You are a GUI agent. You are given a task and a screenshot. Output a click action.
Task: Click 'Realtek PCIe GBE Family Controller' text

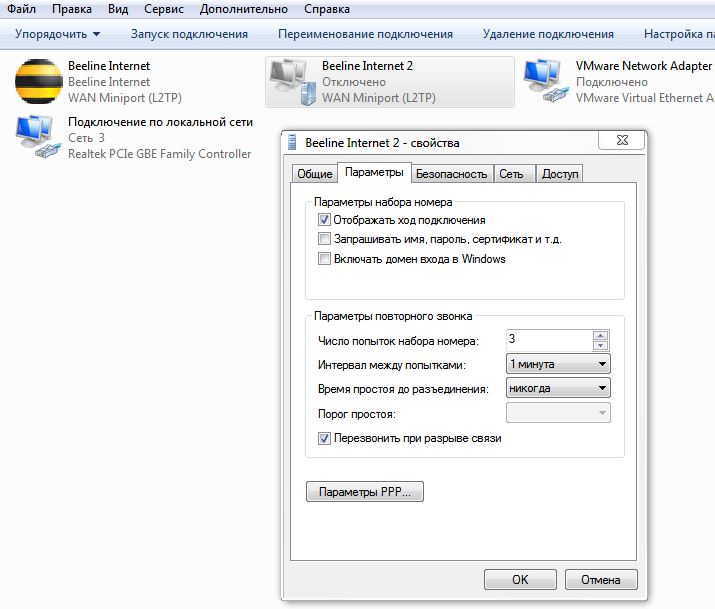pyautogui.click(x=160, y=154)
